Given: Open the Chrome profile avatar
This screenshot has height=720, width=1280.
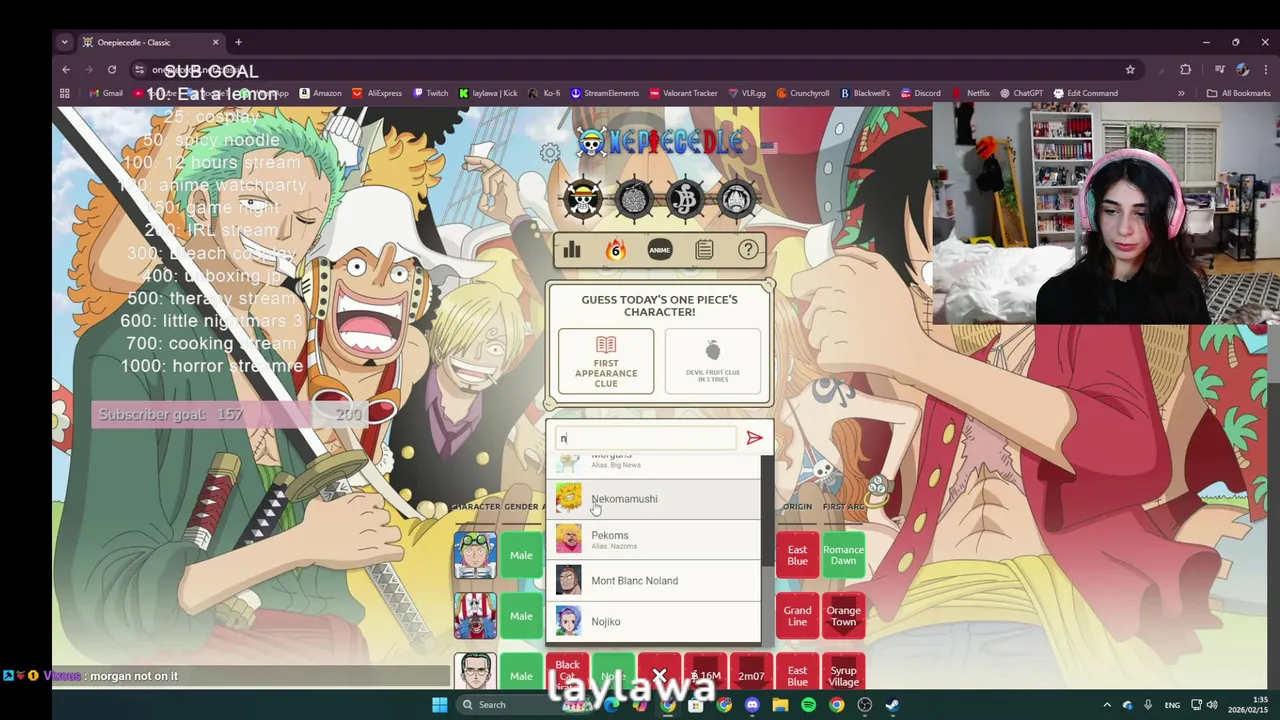Looking at the screenshot, I should 1242,69.
